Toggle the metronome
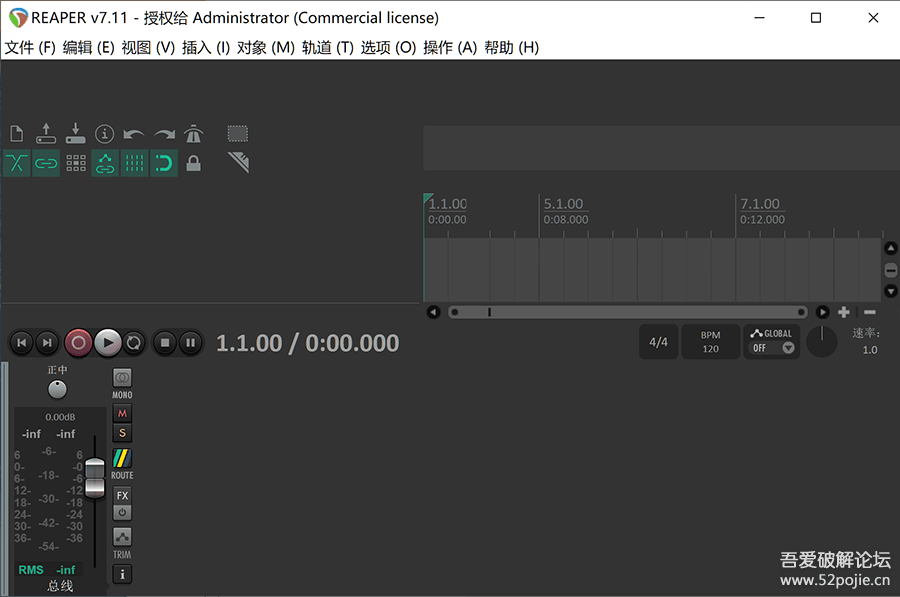This screenshot has width=900, height=597. [x=193, y=134]
